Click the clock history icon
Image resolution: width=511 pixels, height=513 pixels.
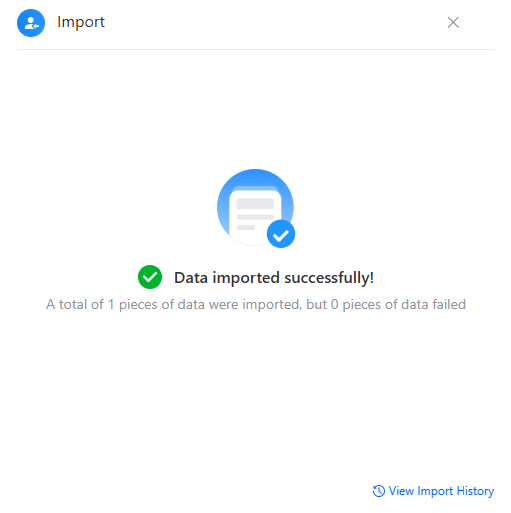click(x=379, y=491)
